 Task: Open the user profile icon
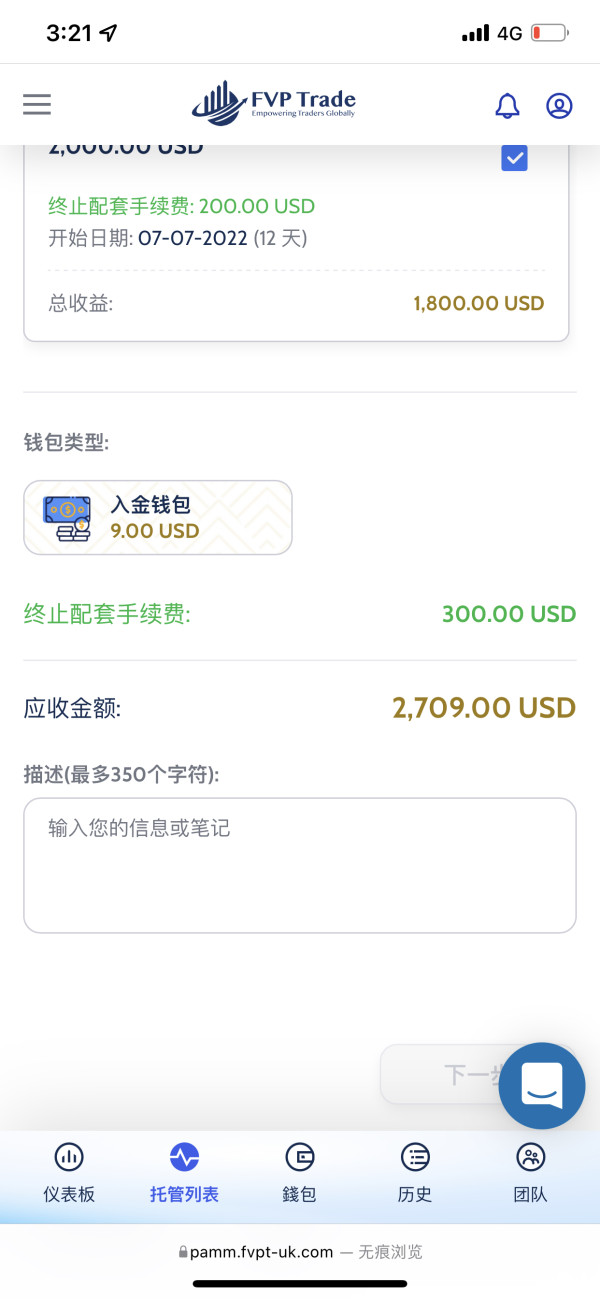click(559, 105)
